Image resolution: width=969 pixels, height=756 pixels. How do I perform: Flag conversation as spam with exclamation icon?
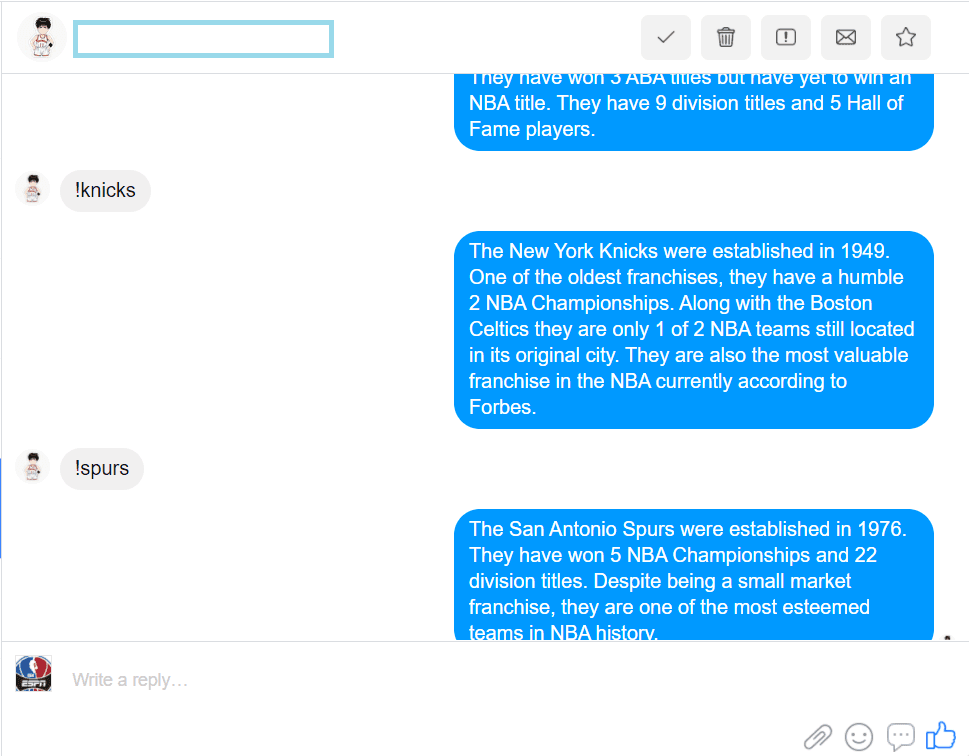click(x=786, y=38)
